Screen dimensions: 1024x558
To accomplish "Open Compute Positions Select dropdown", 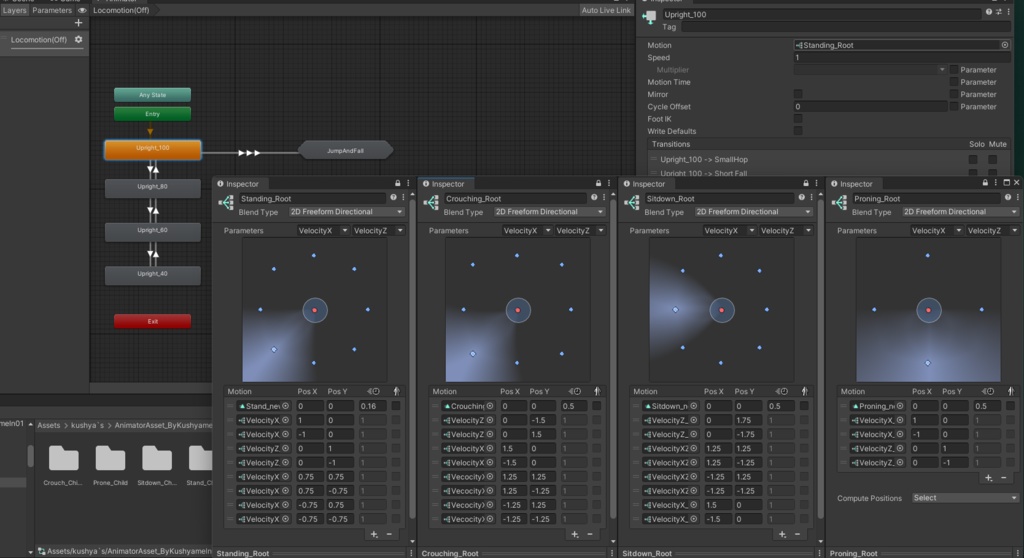I will pyautogui.click(x=965, y=498).
